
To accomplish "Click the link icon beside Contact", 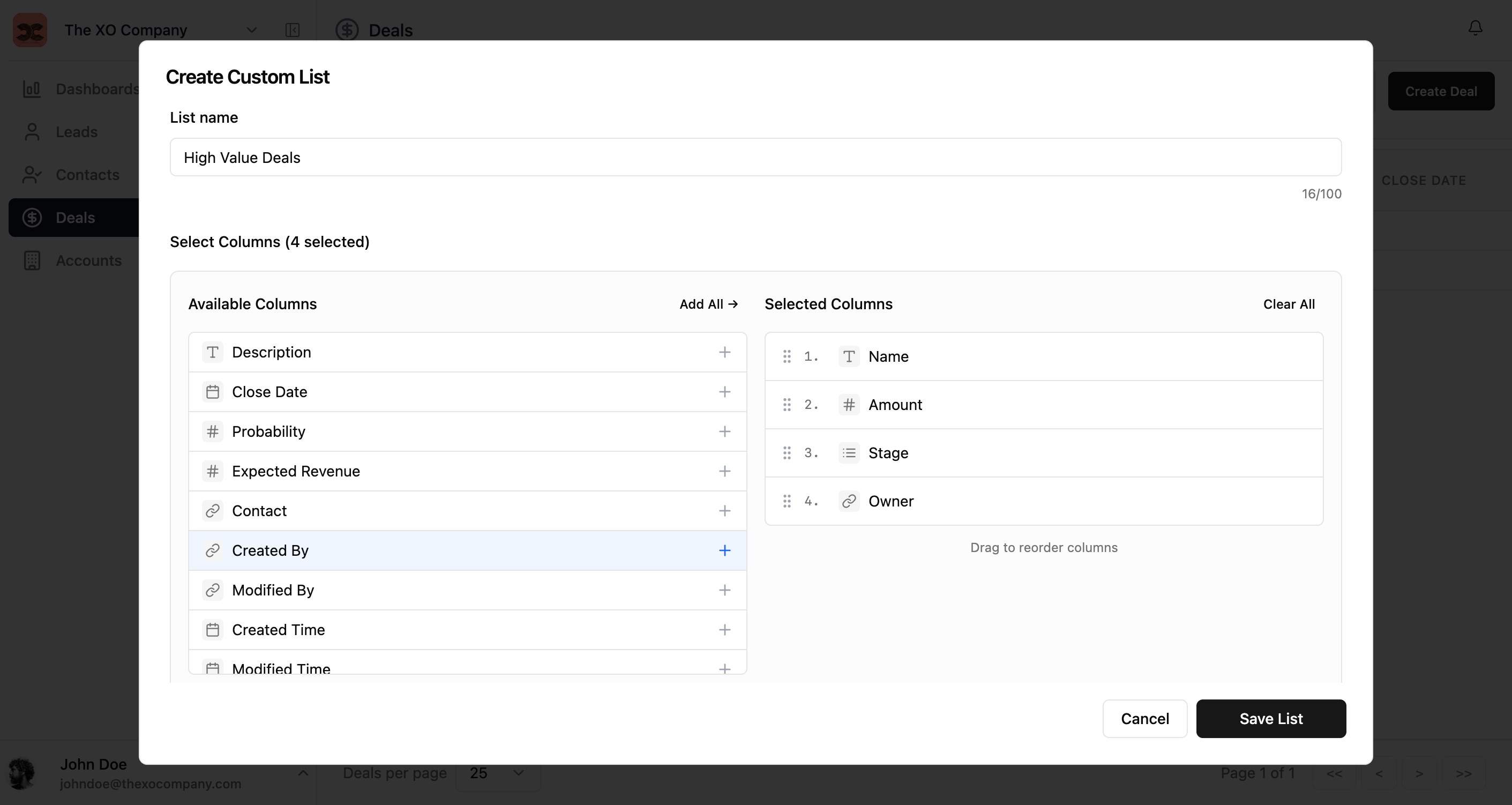I will coord(213,511).
